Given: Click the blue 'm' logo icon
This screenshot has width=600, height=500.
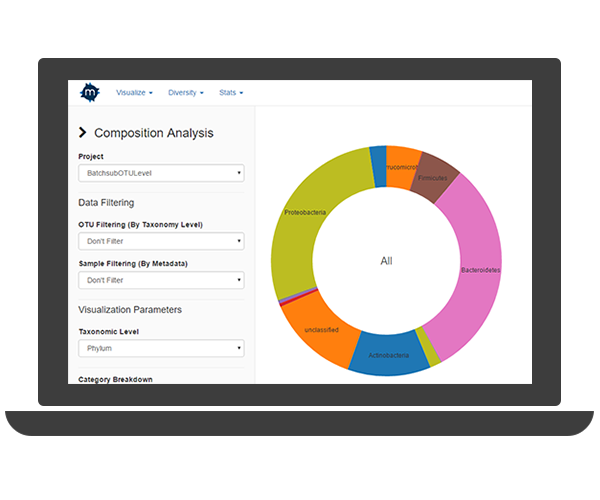Looking at the screenshot, I should [90, 92].
